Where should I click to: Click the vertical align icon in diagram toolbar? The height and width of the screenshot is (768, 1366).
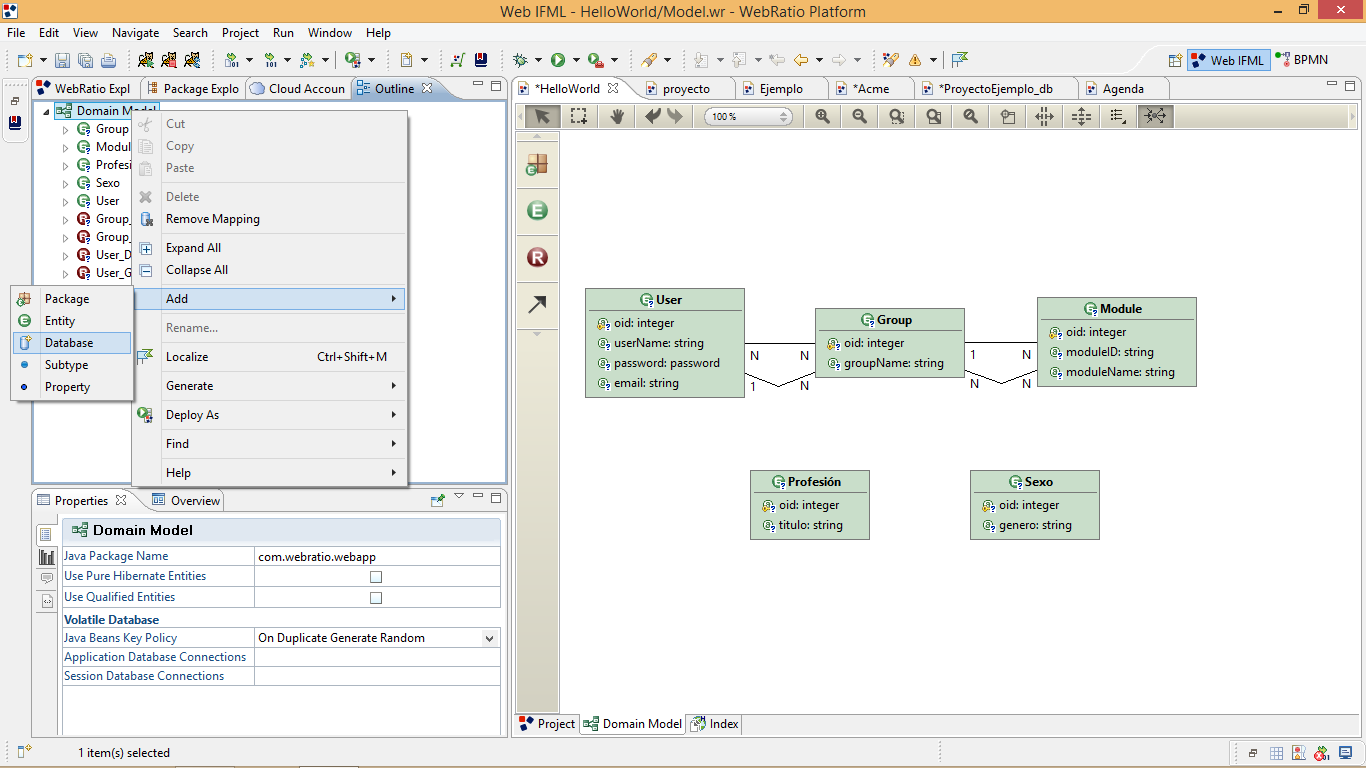pos(1081,116)
